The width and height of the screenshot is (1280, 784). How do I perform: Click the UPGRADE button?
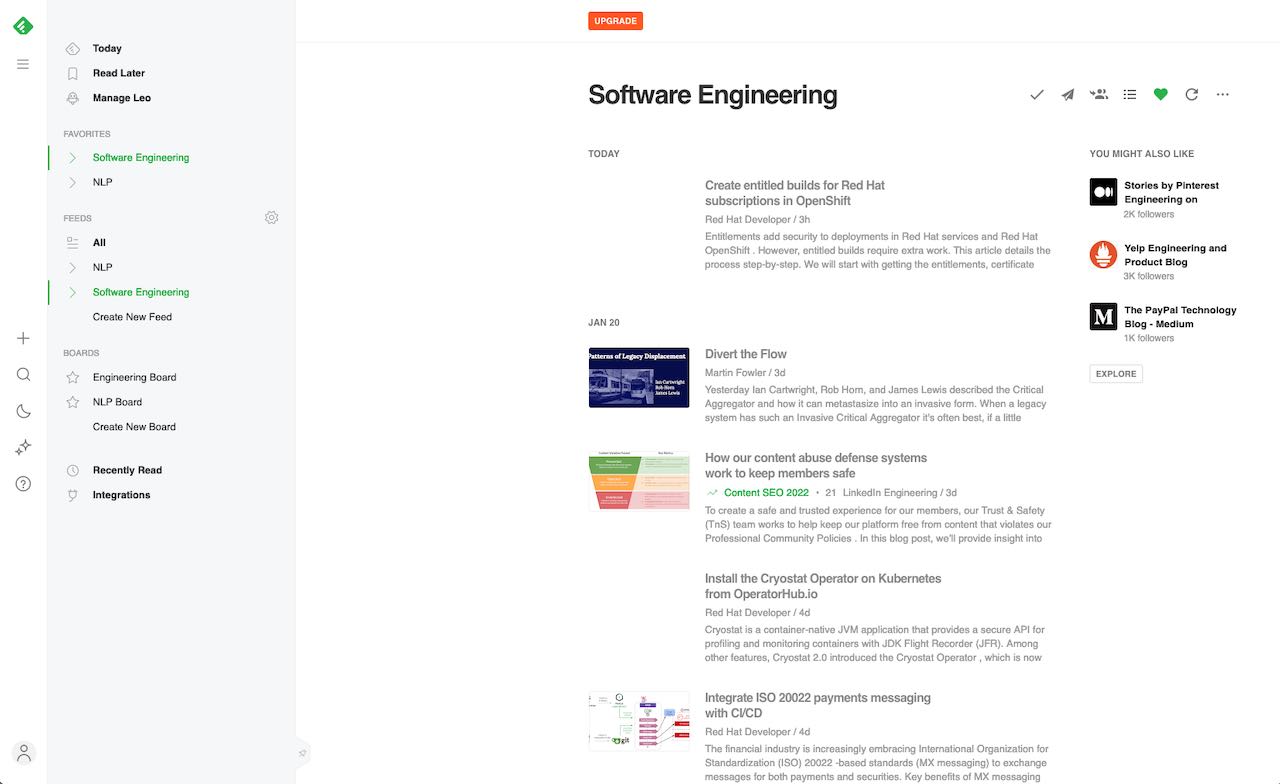coord(615,20)
